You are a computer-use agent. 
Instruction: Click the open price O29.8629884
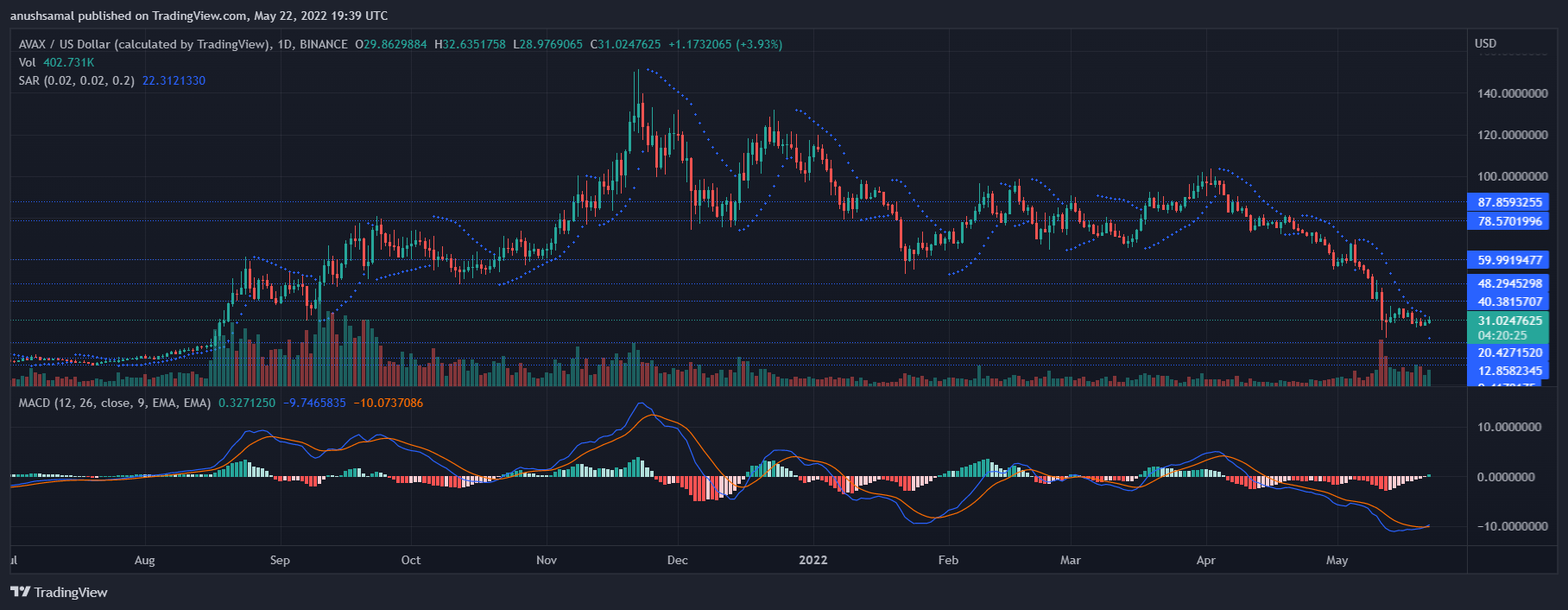(391, 44)
